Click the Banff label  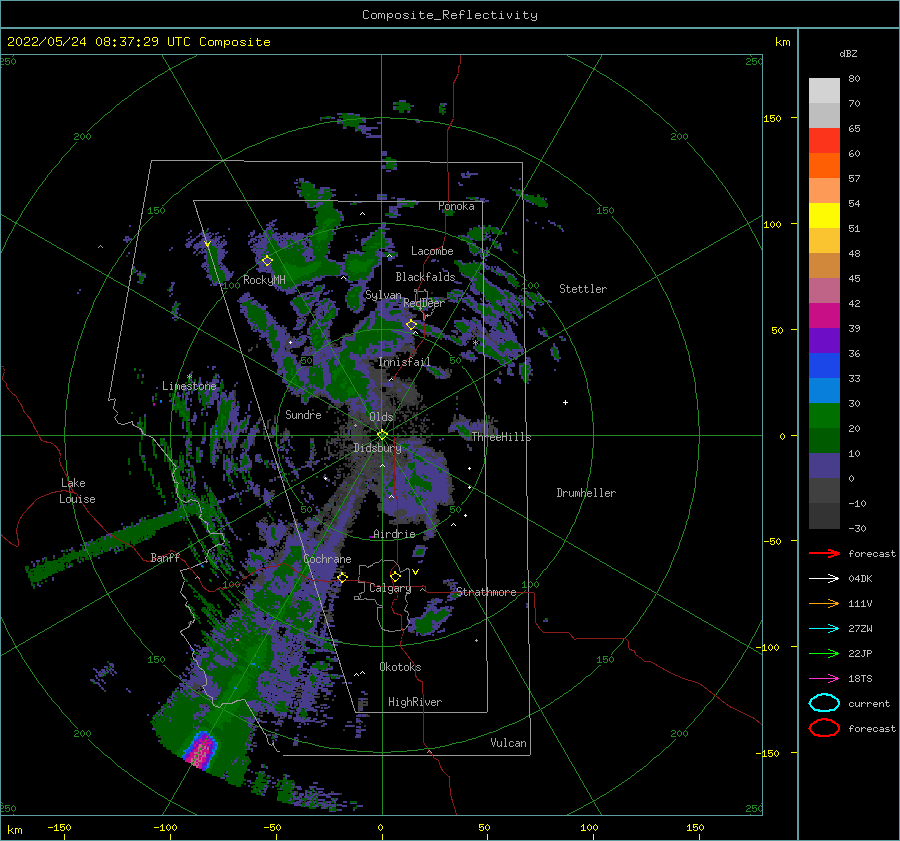point(165,557)
